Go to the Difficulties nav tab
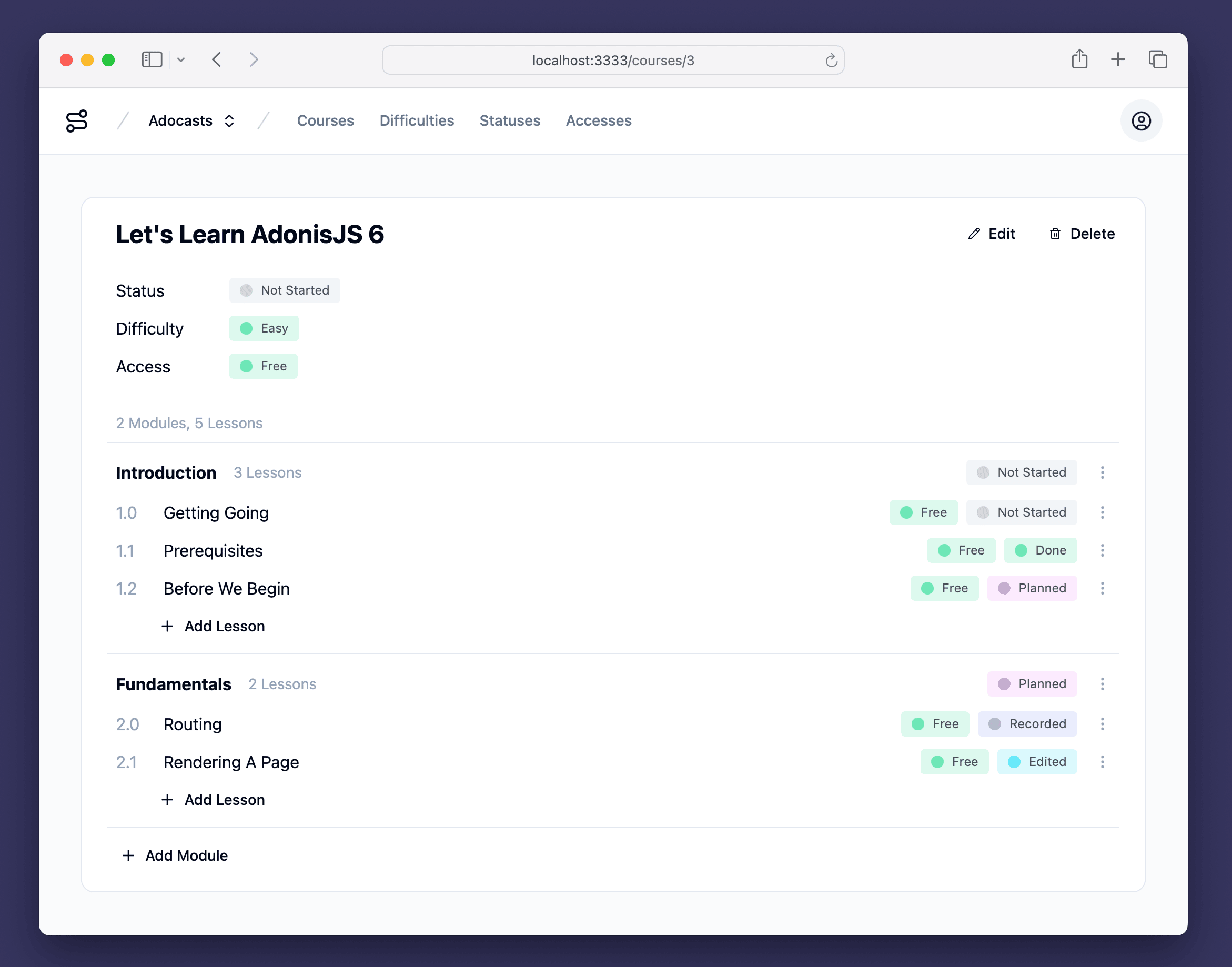This screenshot has width=1232, height=967. 416,120
